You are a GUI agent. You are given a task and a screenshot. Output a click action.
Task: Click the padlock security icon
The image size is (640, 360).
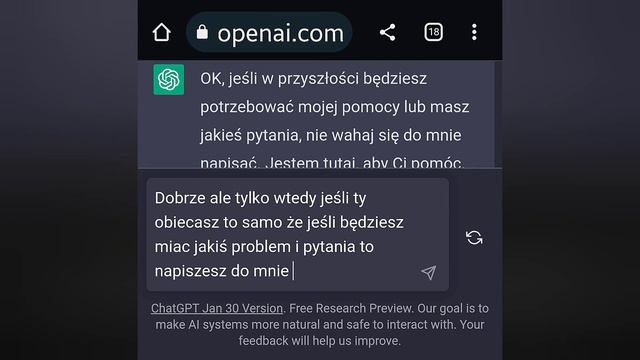tap(202, 32)
